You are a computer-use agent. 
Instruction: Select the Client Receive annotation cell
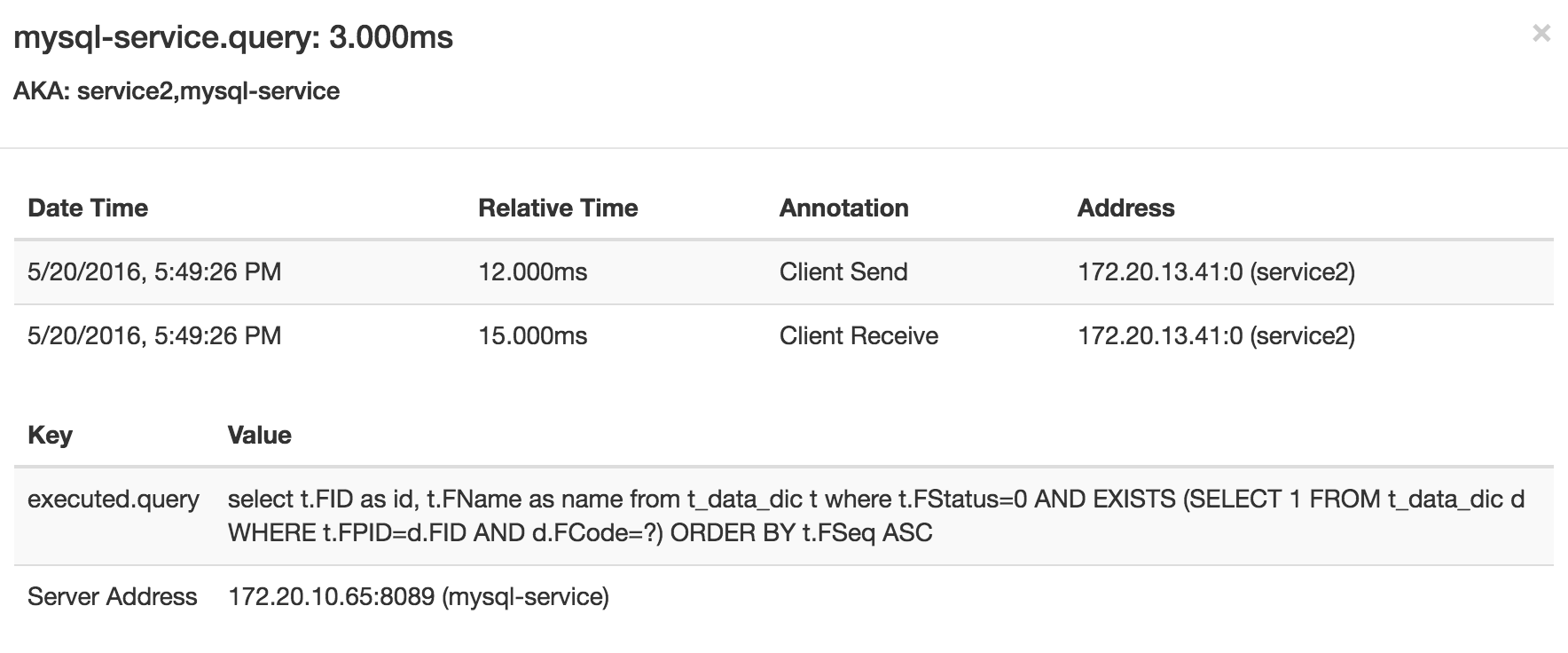click(x=858, y=335)
